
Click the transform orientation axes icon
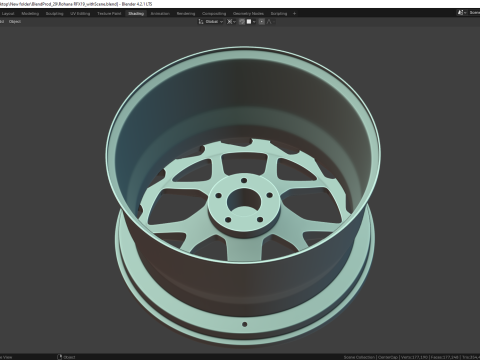[x=201, y=22]
